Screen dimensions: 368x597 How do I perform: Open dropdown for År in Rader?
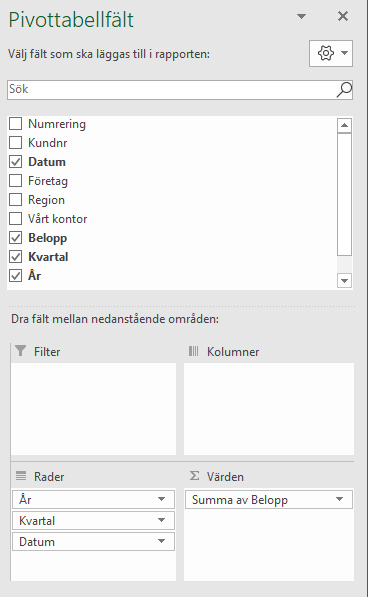[x=161, y=499]
